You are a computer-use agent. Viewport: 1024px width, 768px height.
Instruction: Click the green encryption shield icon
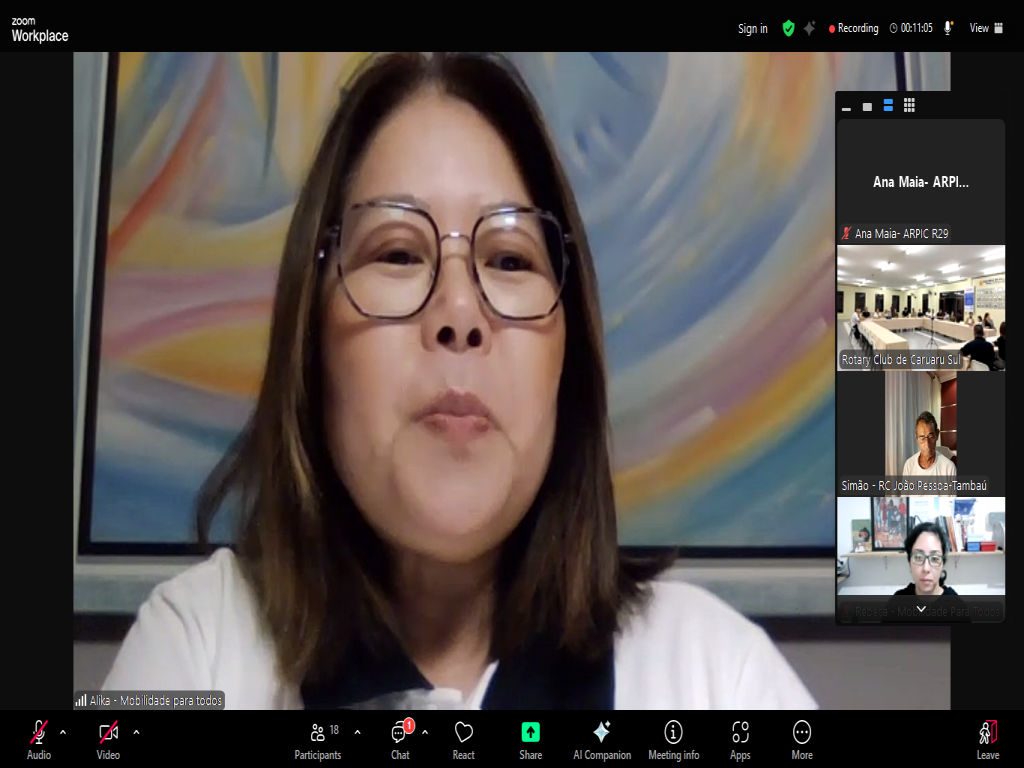[788, 28]
